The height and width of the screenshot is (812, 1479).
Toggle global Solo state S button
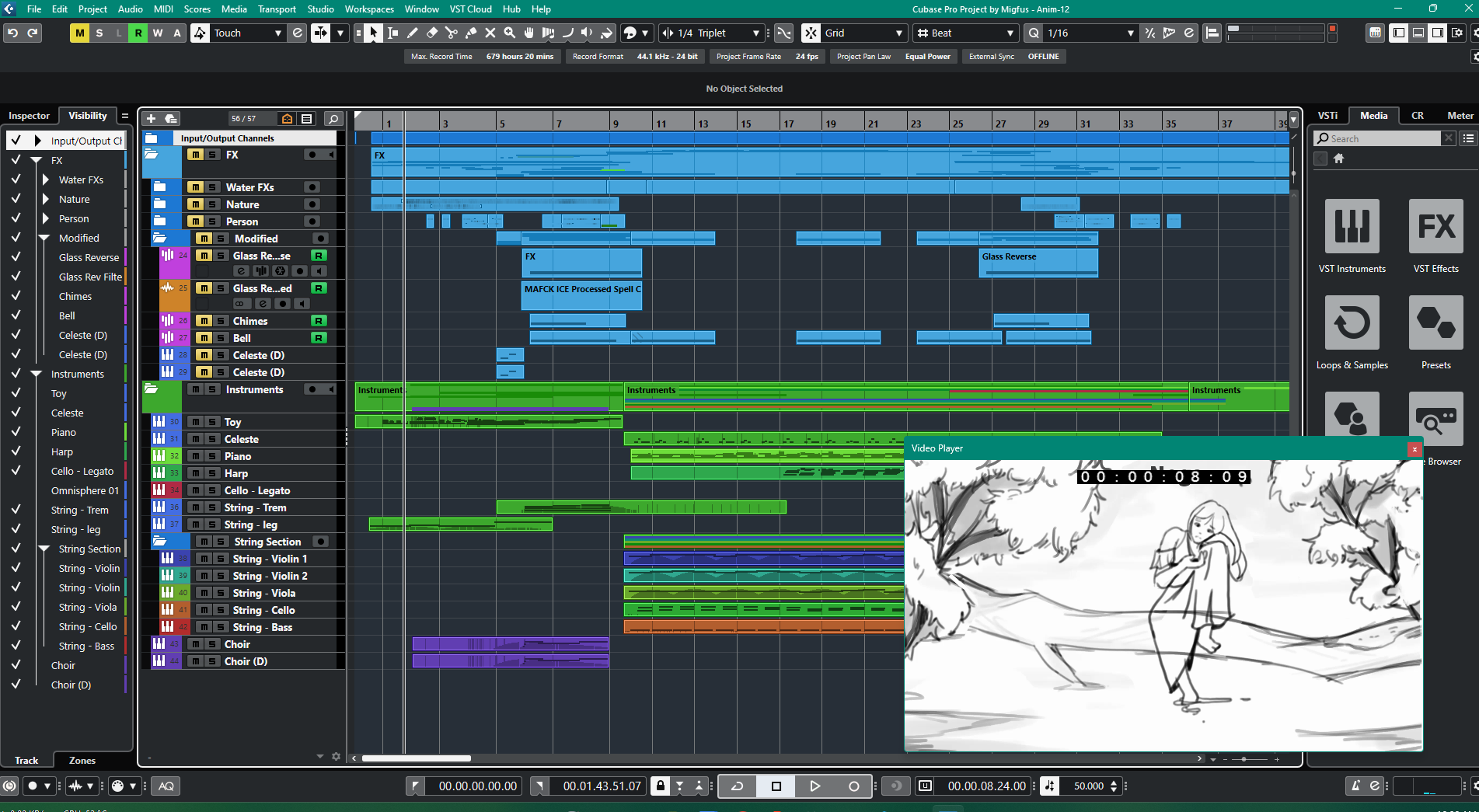pos(99,33)
